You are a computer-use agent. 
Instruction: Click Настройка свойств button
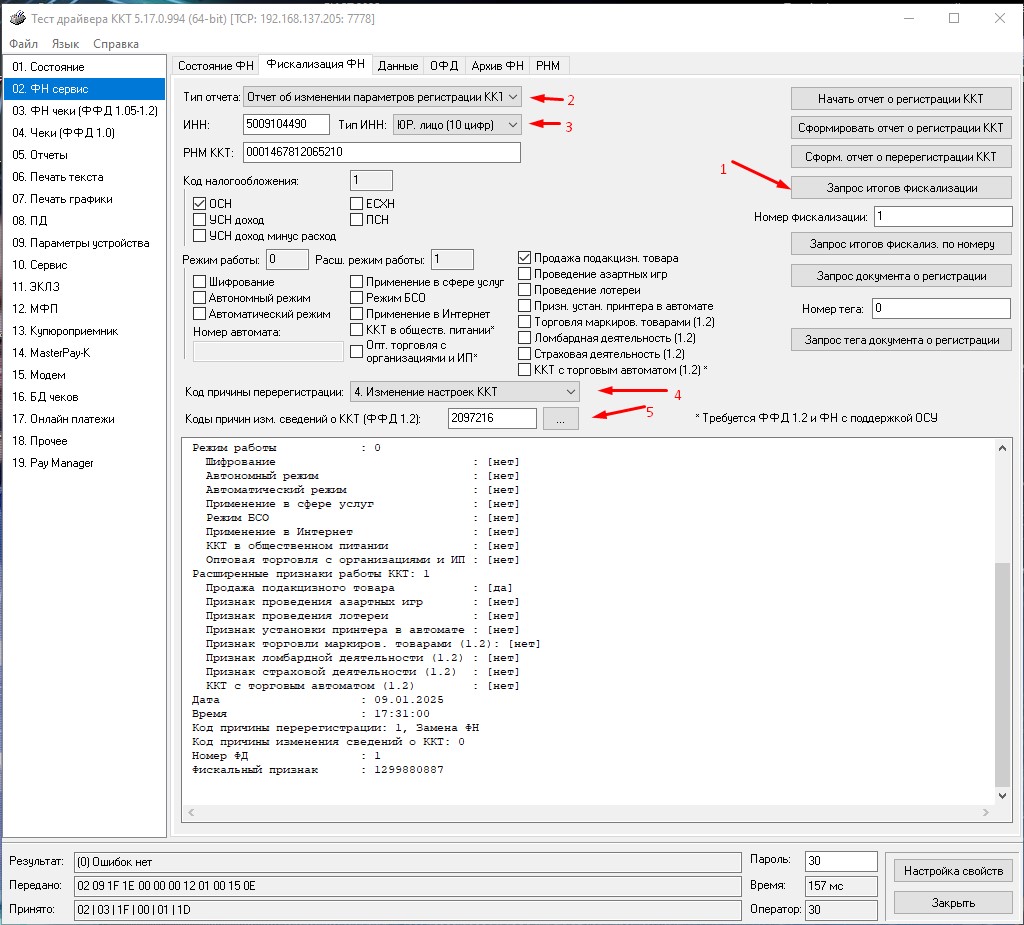tap(953, 871)
